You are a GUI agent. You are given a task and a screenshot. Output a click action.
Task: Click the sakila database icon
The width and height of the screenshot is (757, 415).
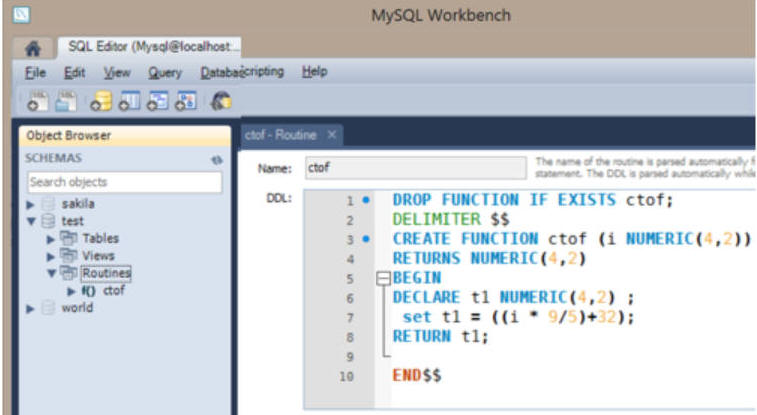[x=48, y=204]
